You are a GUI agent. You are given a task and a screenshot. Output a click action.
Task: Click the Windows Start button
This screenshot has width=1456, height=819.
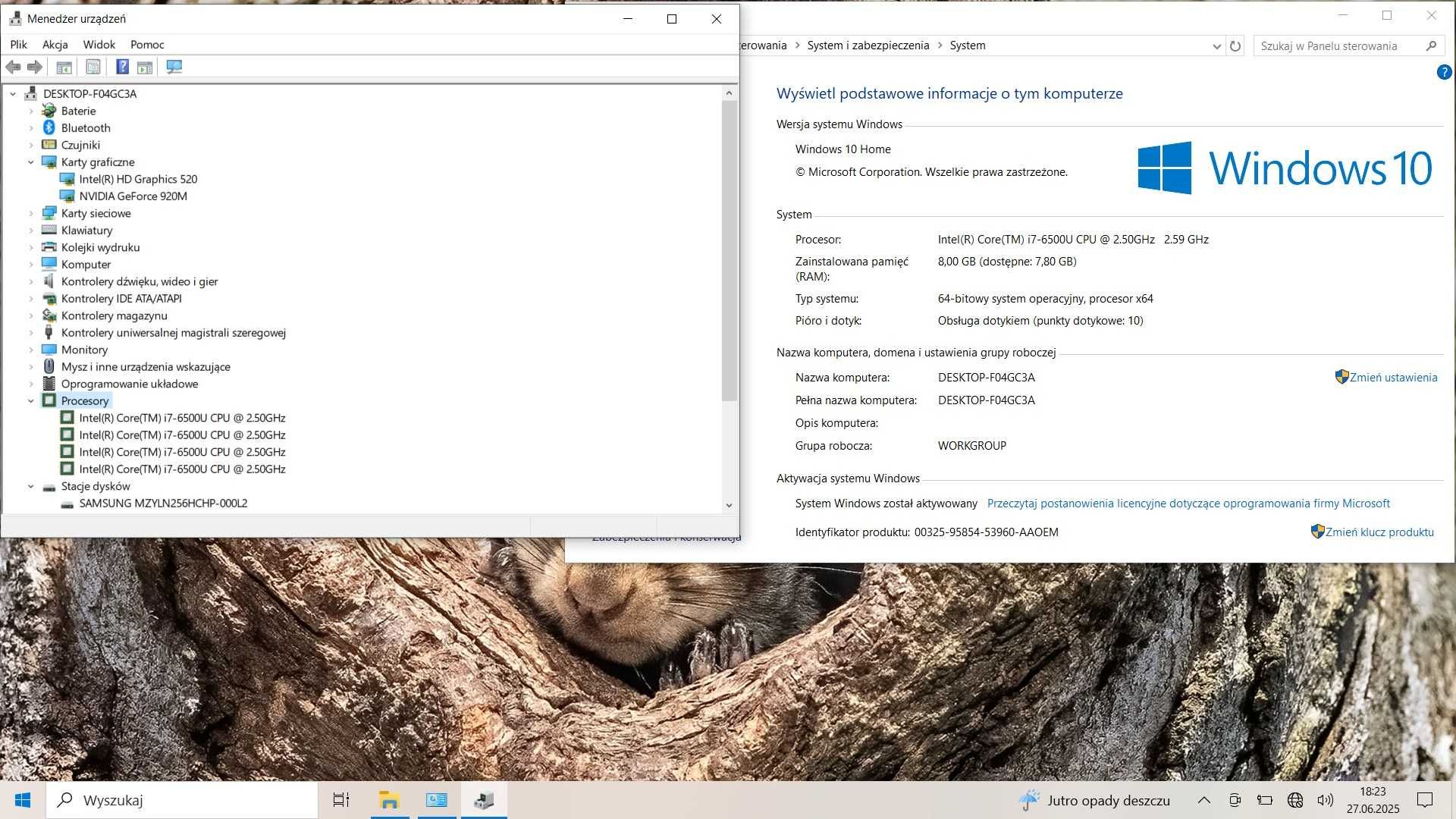(23, 800)
